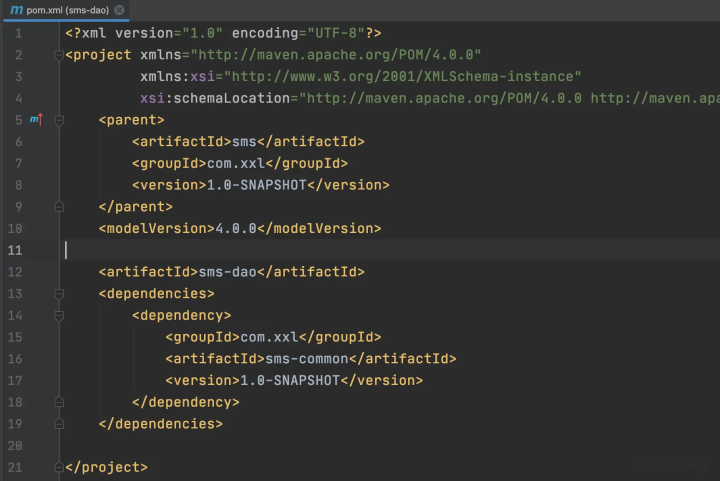Viewport: 720px width, 481px height.
Task: Click the maven.apache.org xmlns URL on line 2
Action: (337, 54)
